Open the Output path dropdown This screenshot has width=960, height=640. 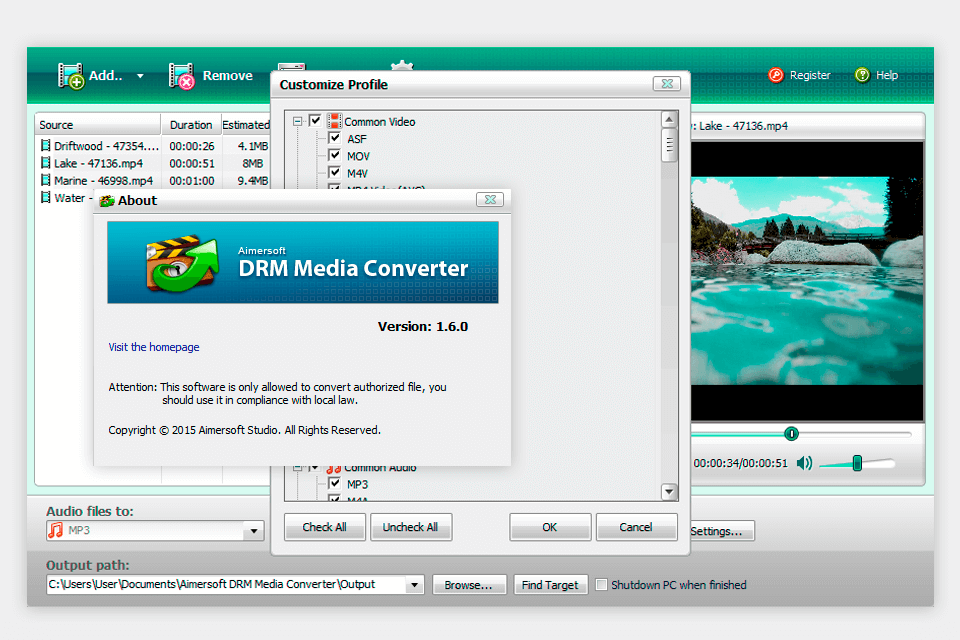pyautogui.click(x=414, y=585)
